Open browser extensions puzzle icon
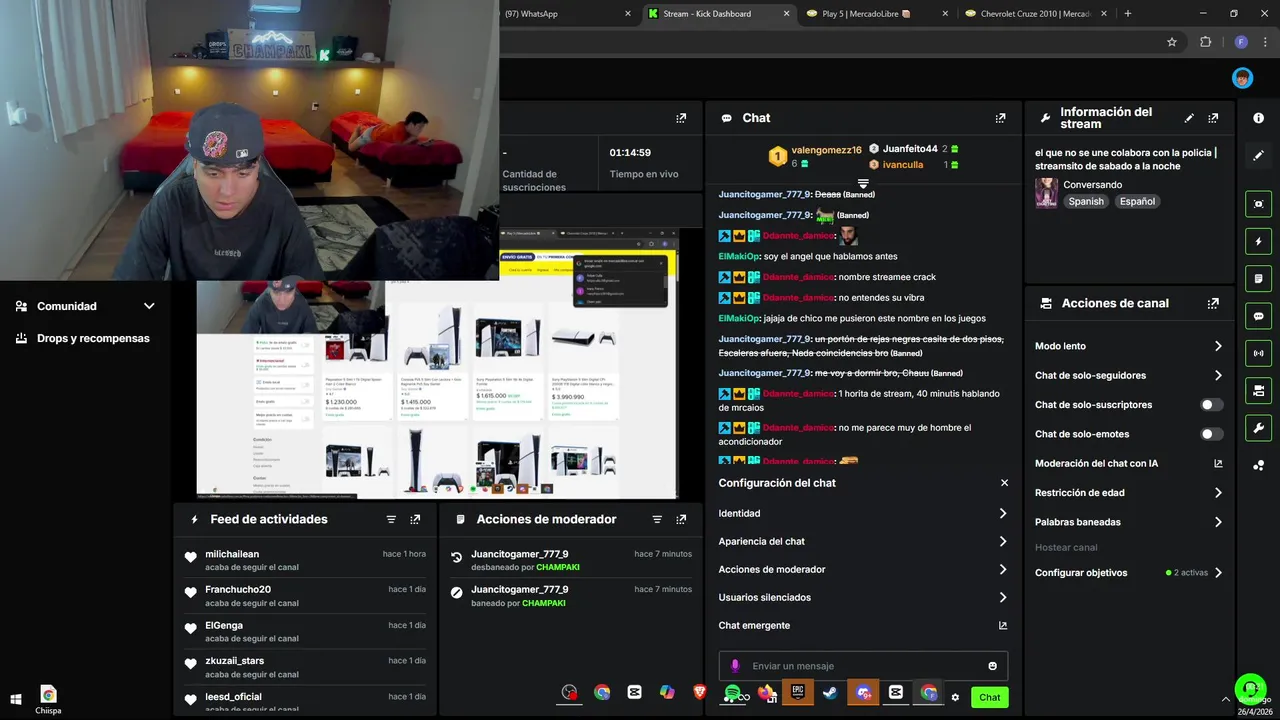This screenshot has height=720, width=1280. coord(1205,42)
